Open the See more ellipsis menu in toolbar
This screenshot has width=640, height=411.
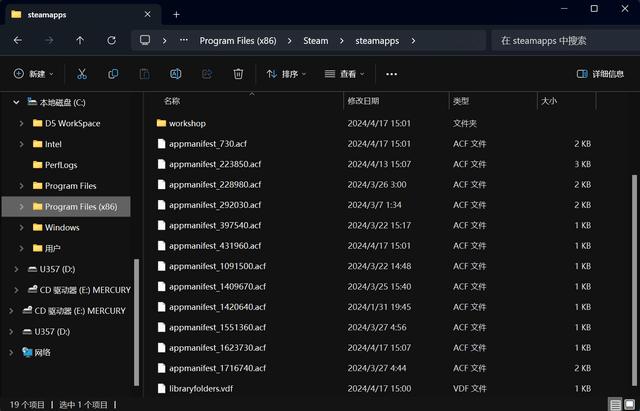pyautogui.click(x=391, y=74)
